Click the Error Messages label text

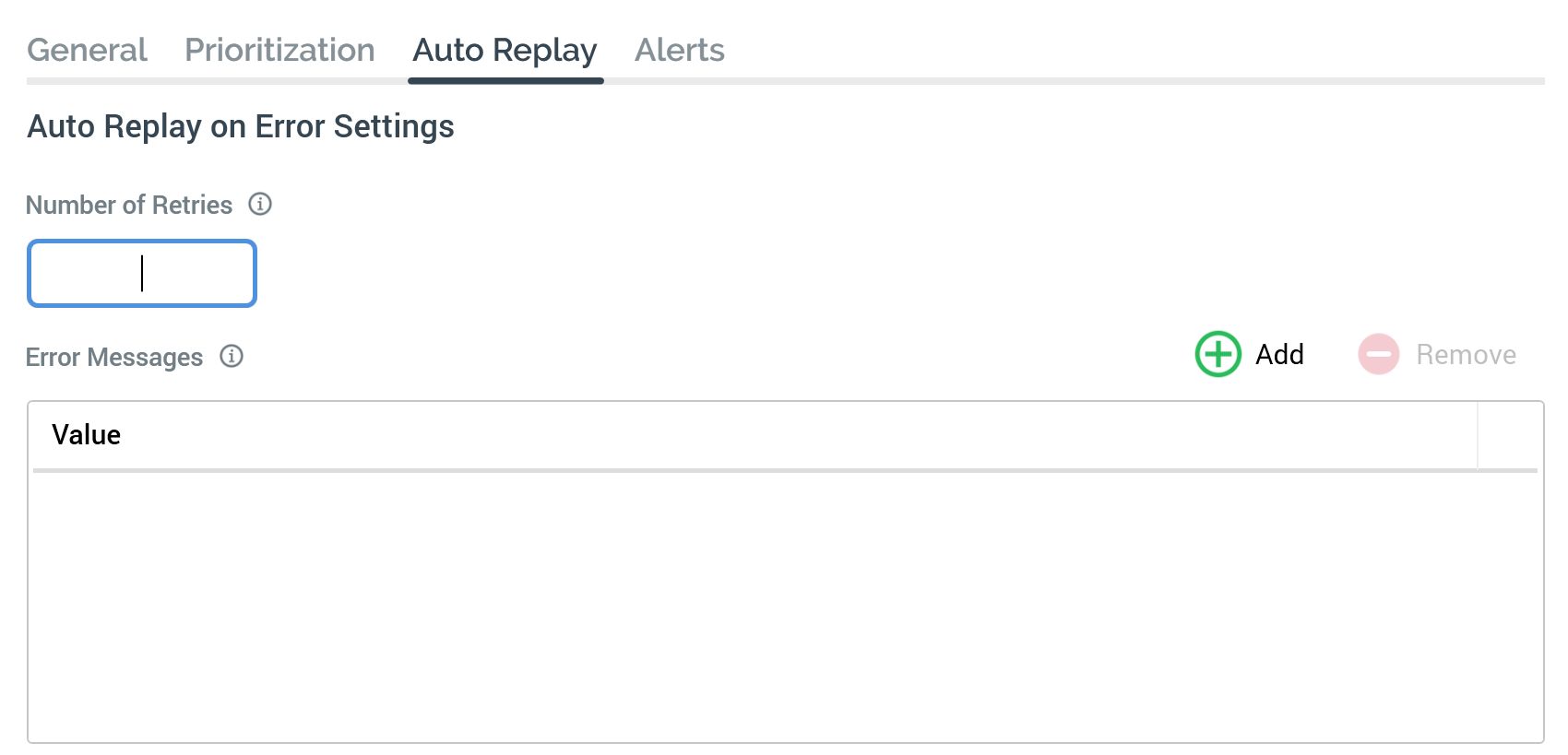click(114, 357)
